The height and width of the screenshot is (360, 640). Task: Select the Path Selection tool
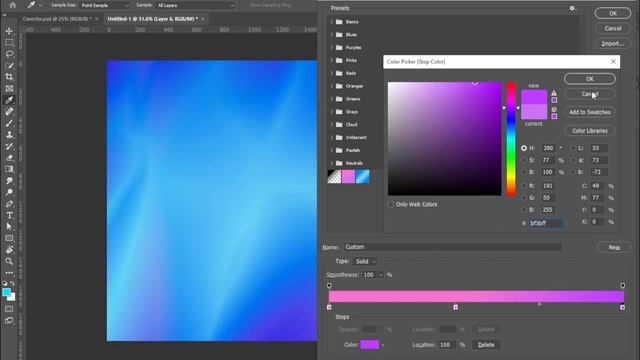(x=9, y=227)
